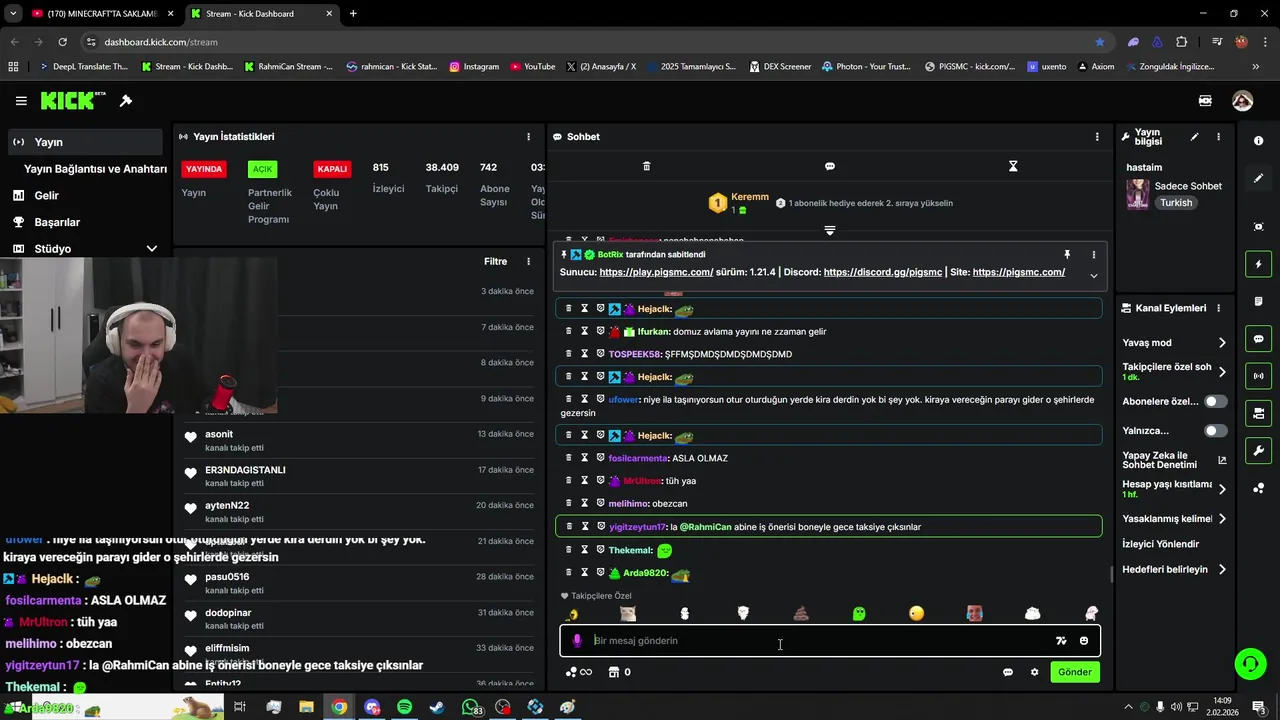Click the gavel moderator icon in header

[x=126, y=101]
